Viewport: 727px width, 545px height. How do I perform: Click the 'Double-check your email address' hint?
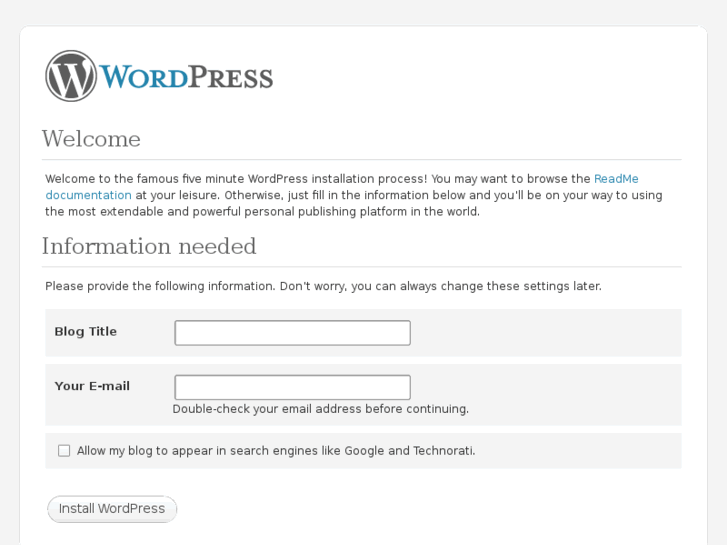(x=320, y=409)
